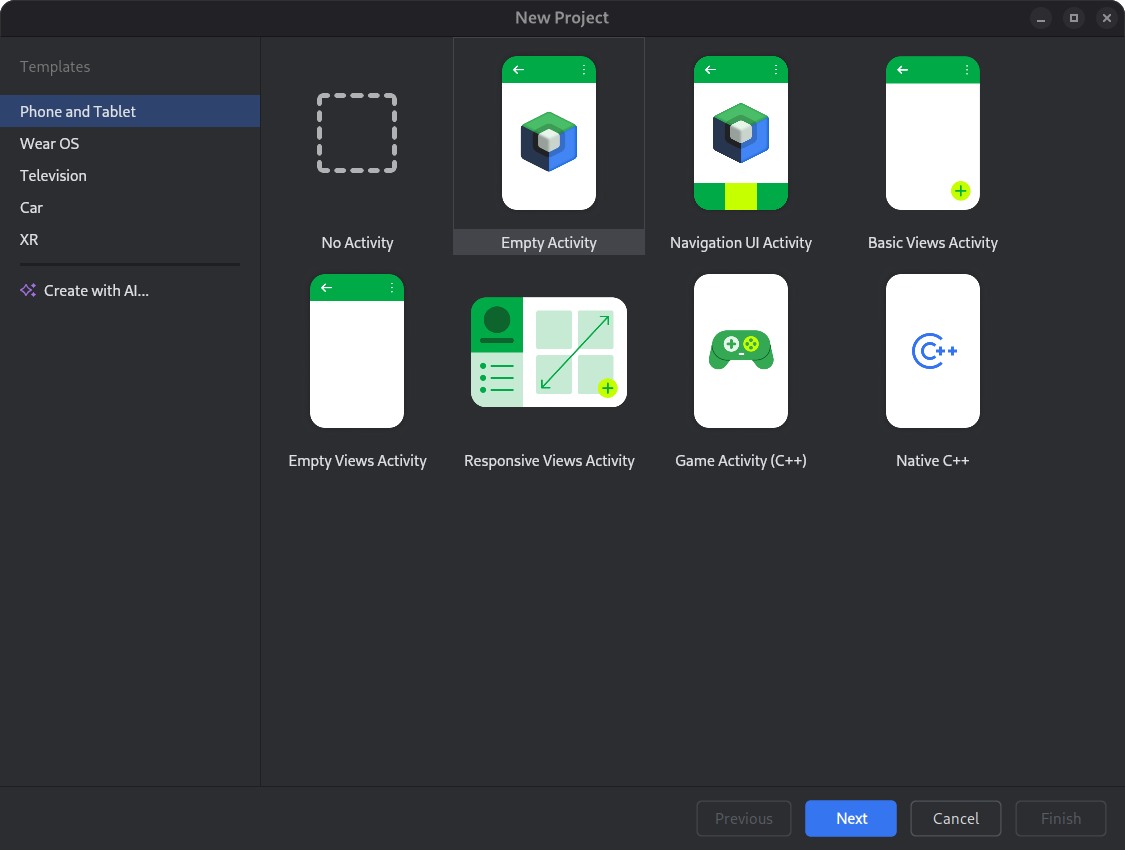
Task: Click the Finish button
Action: (x=1060, y=818)
